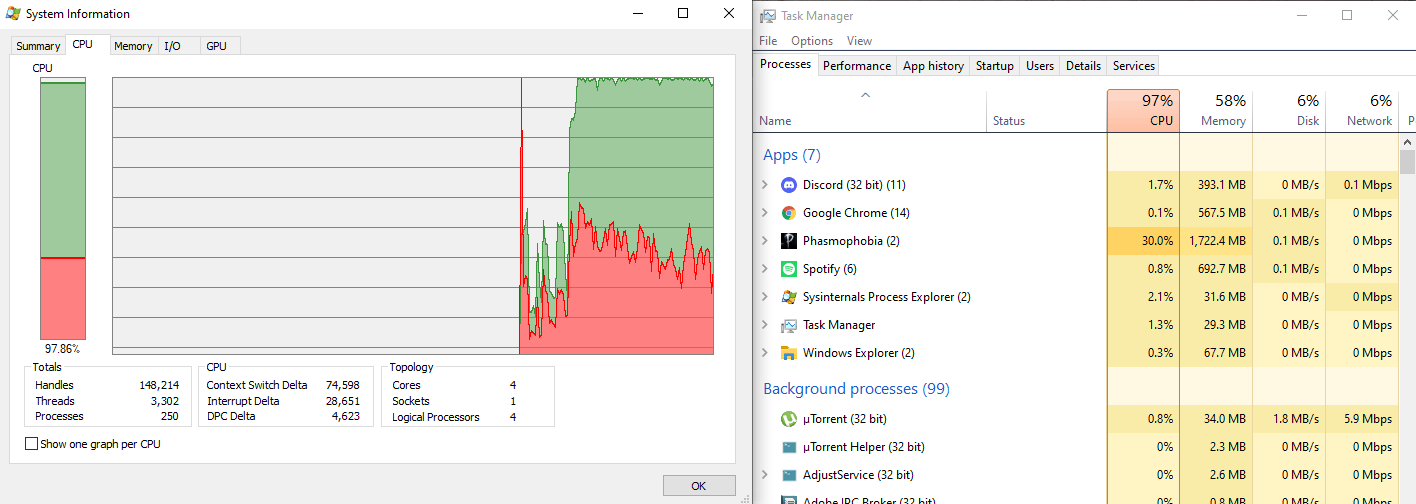
Task: Click the Discord app icon in Task Manager
Action: [x=788, y=185]
